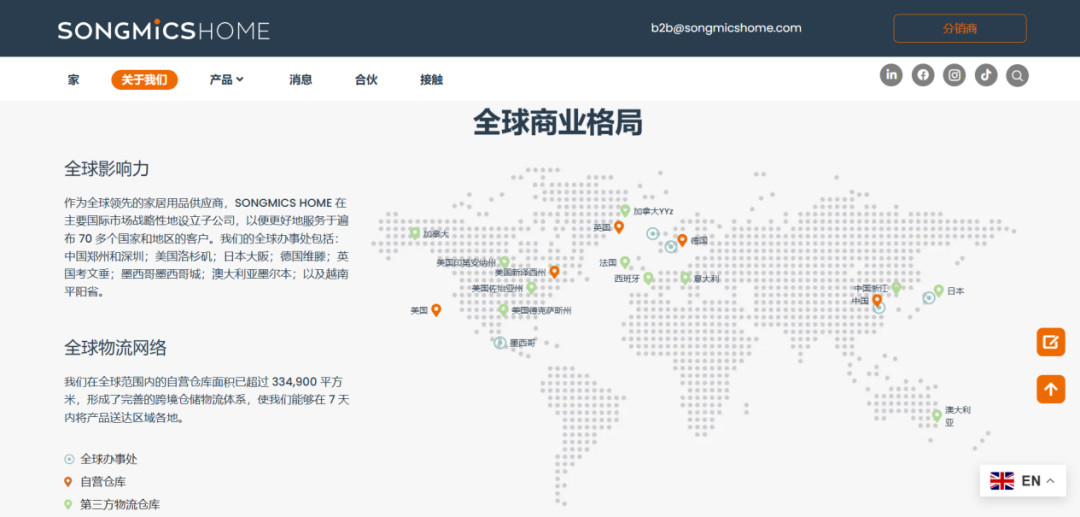The image size is (1080, 517).
Task: Click the SONGMICS HOME logo
Action: pos(163,30)
